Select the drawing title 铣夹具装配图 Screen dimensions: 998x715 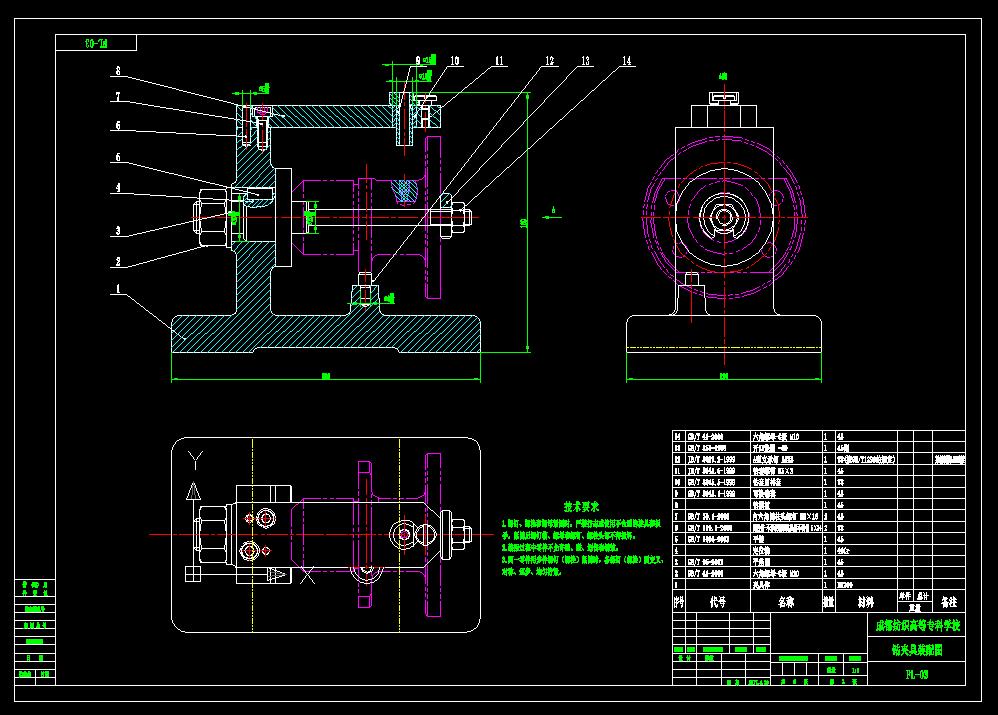(x=917, y=650)
